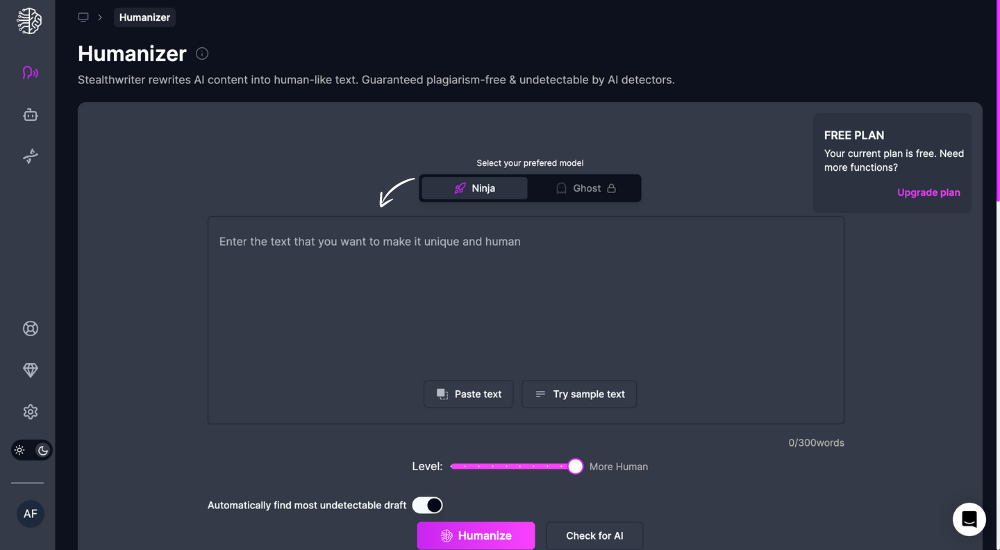Select the Ninja model tab

coord(474,188)
